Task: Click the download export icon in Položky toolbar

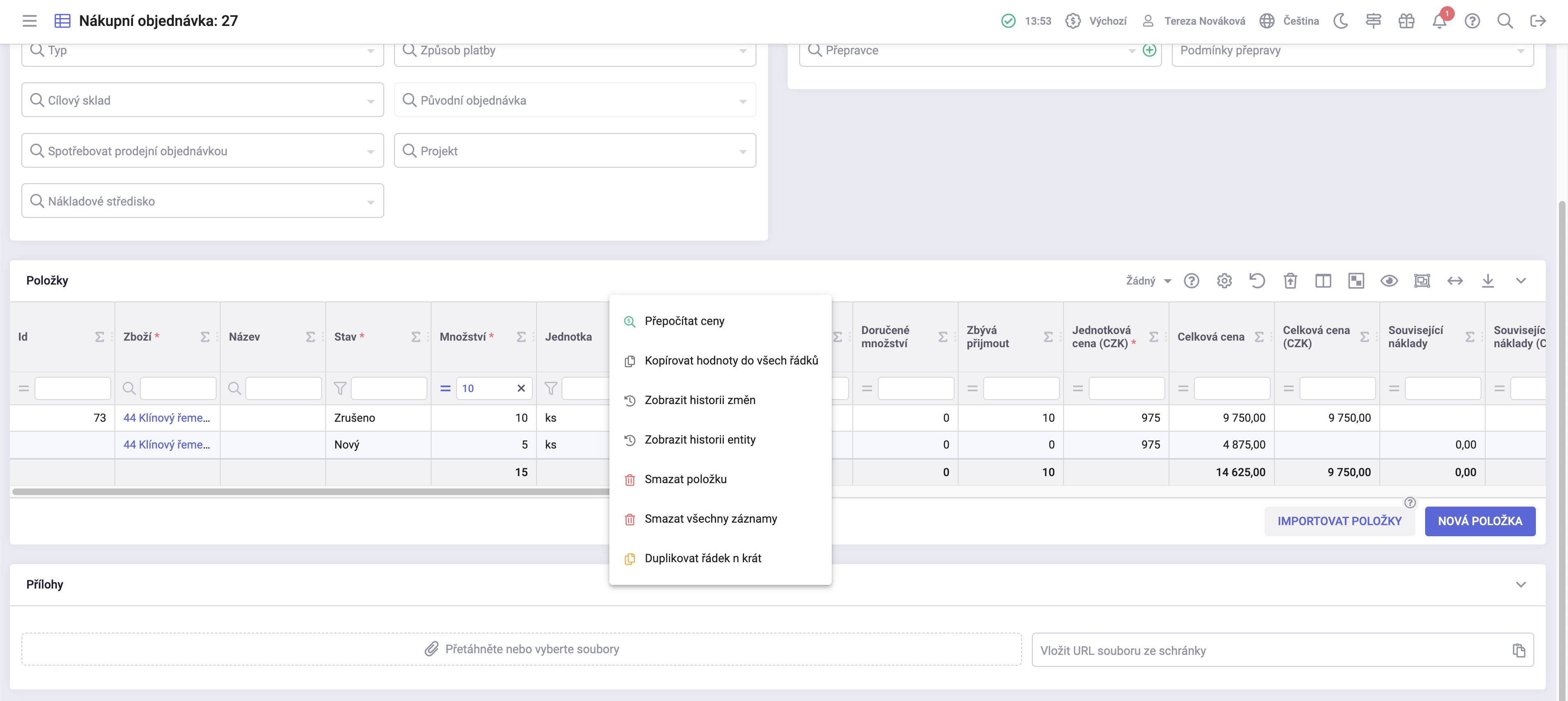Action: point(1488,281)
